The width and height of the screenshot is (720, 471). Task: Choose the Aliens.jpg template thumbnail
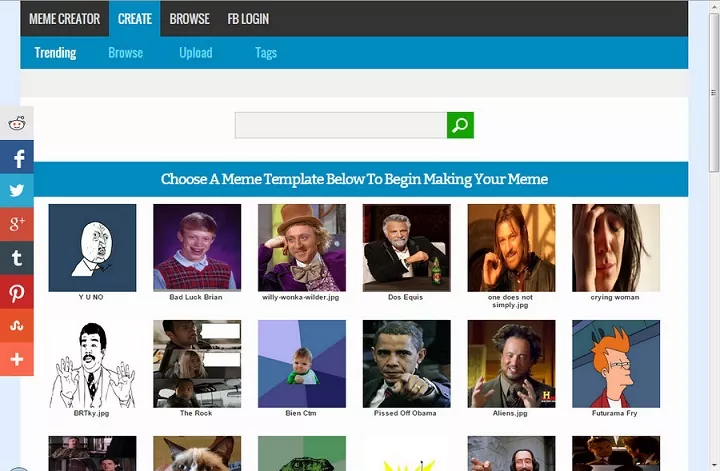pos(511,364)
